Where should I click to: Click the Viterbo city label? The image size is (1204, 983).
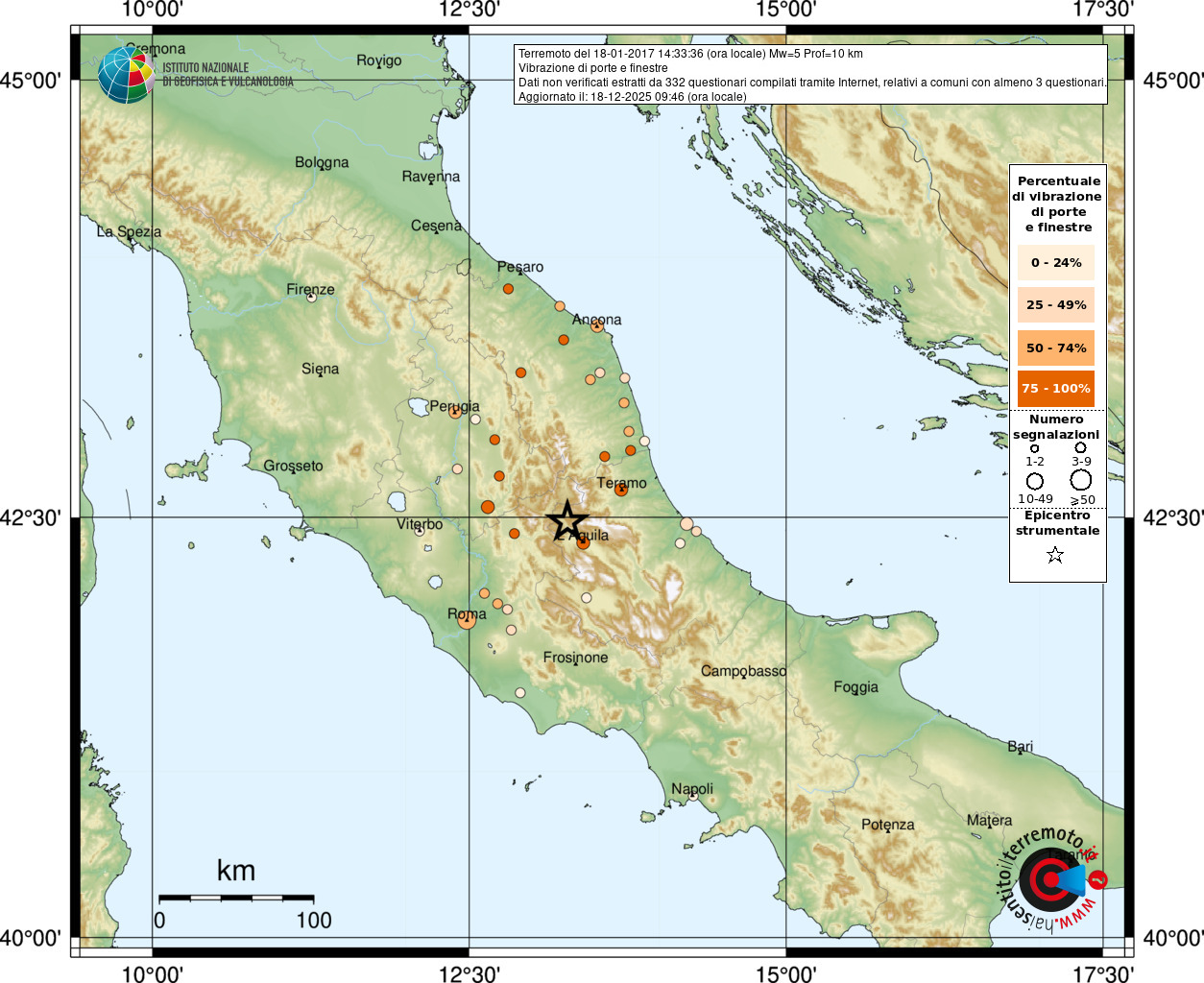click(420, 524)
